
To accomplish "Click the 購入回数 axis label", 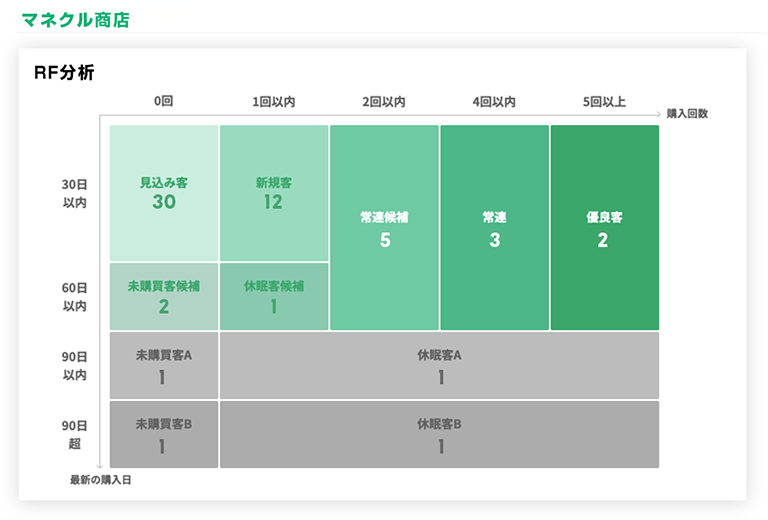I will (x=687, y=114).
